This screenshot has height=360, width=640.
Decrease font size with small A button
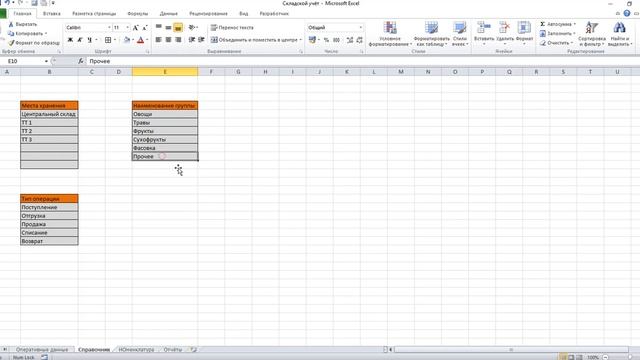point(144,27)
